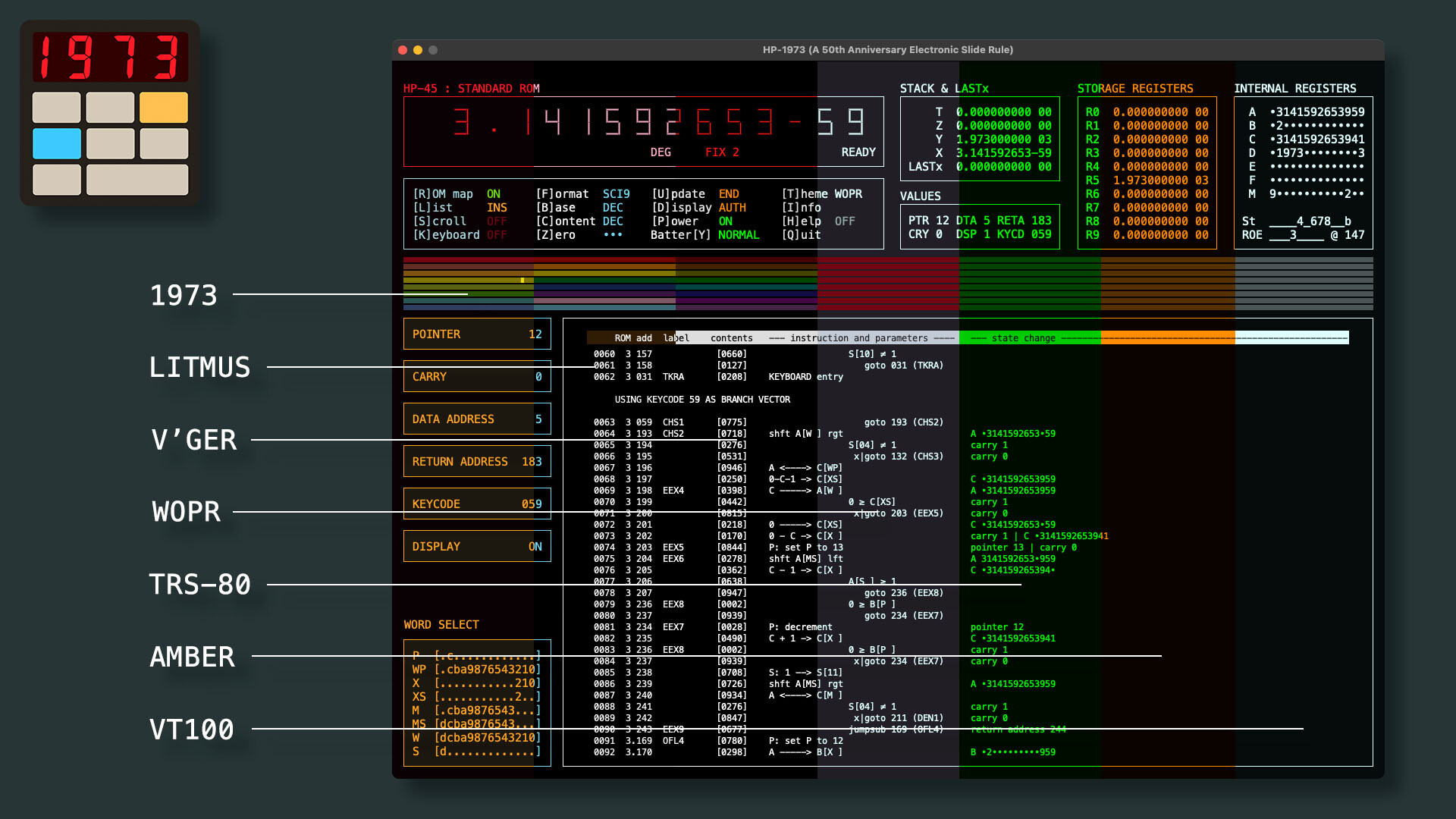This screenshot has height=819, width=1456.
Task: Minimize the HP-1973 window with yellow button
Action: 418,50
